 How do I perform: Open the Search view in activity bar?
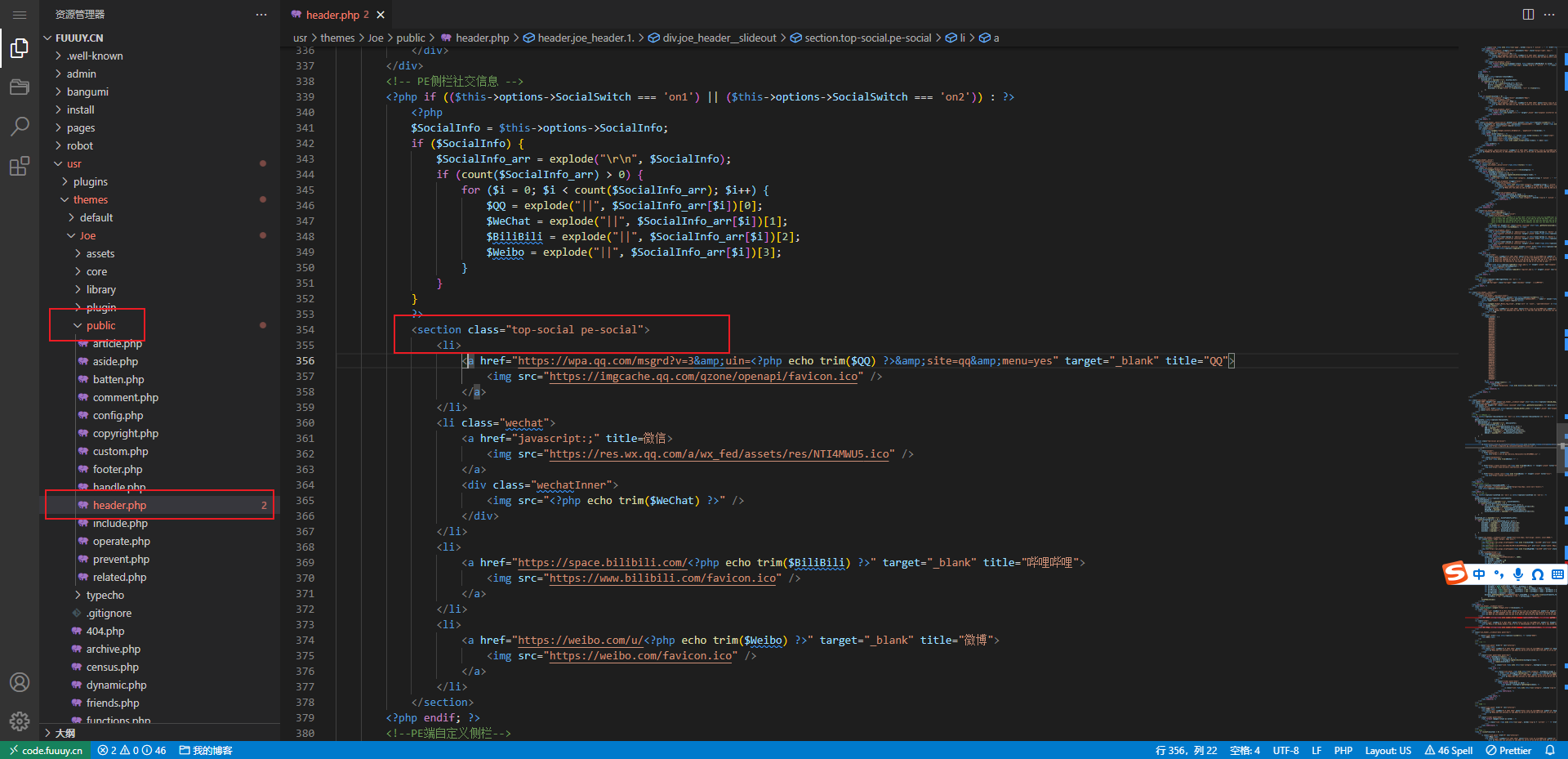click(x=20, y=126)
